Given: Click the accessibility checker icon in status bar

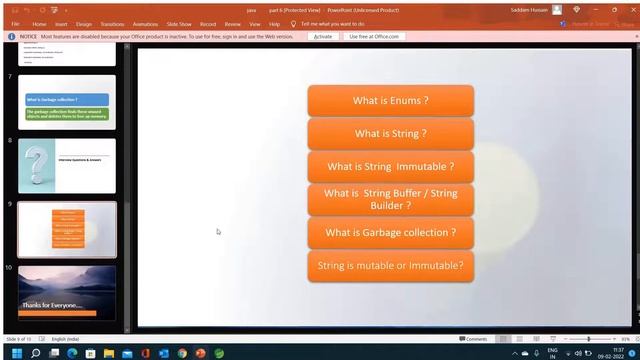Looking at the screenshot, I should tap(42, 339).
